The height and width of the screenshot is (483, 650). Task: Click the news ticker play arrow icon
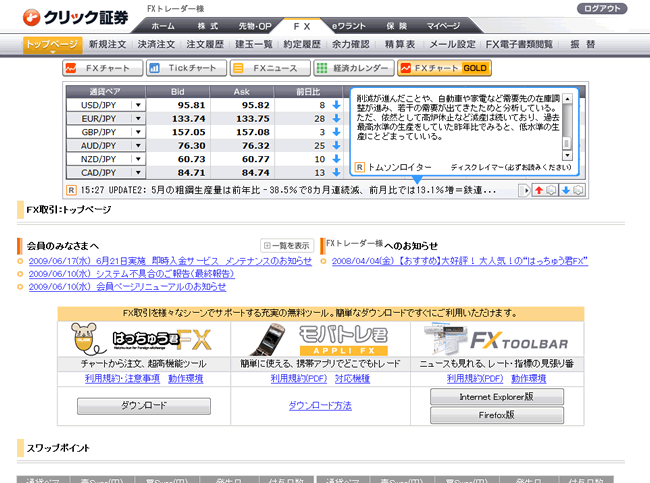pos(524,190)
